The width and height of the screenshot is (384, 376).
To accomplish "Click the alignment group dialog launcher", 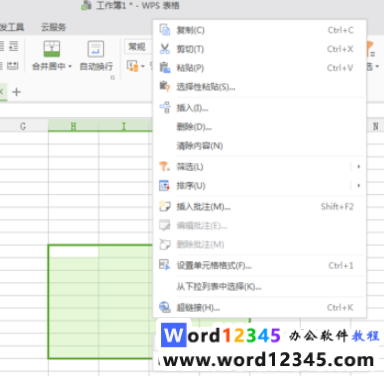I will (x=113, y=78).
